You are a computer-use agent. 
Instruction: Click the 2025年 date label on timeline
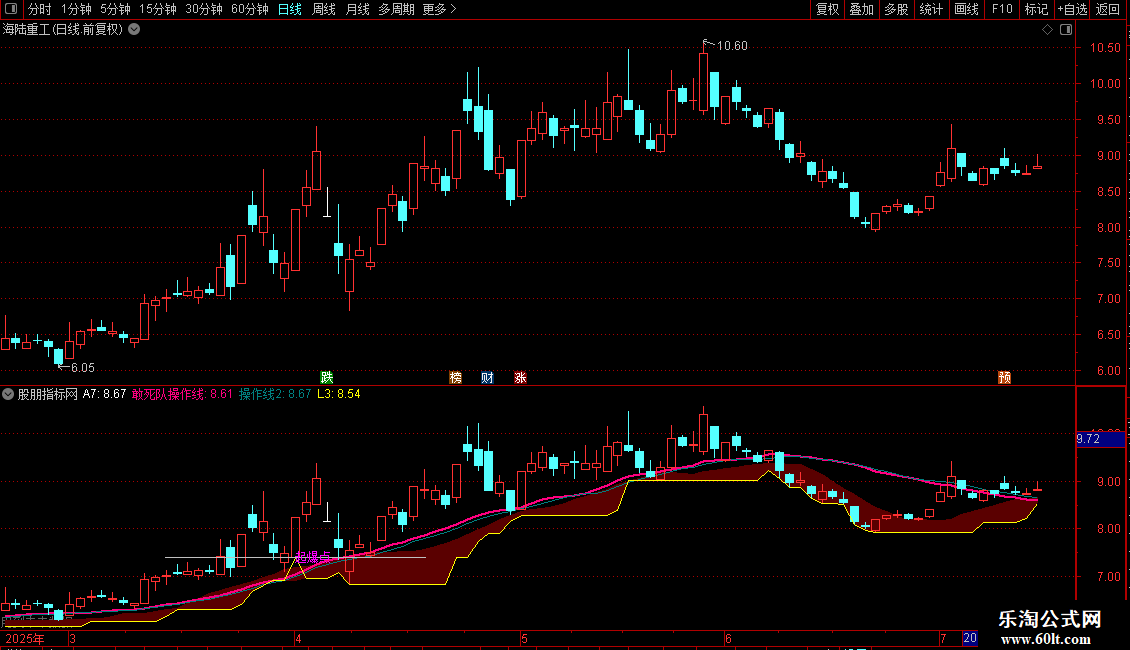tap(25, 639)
